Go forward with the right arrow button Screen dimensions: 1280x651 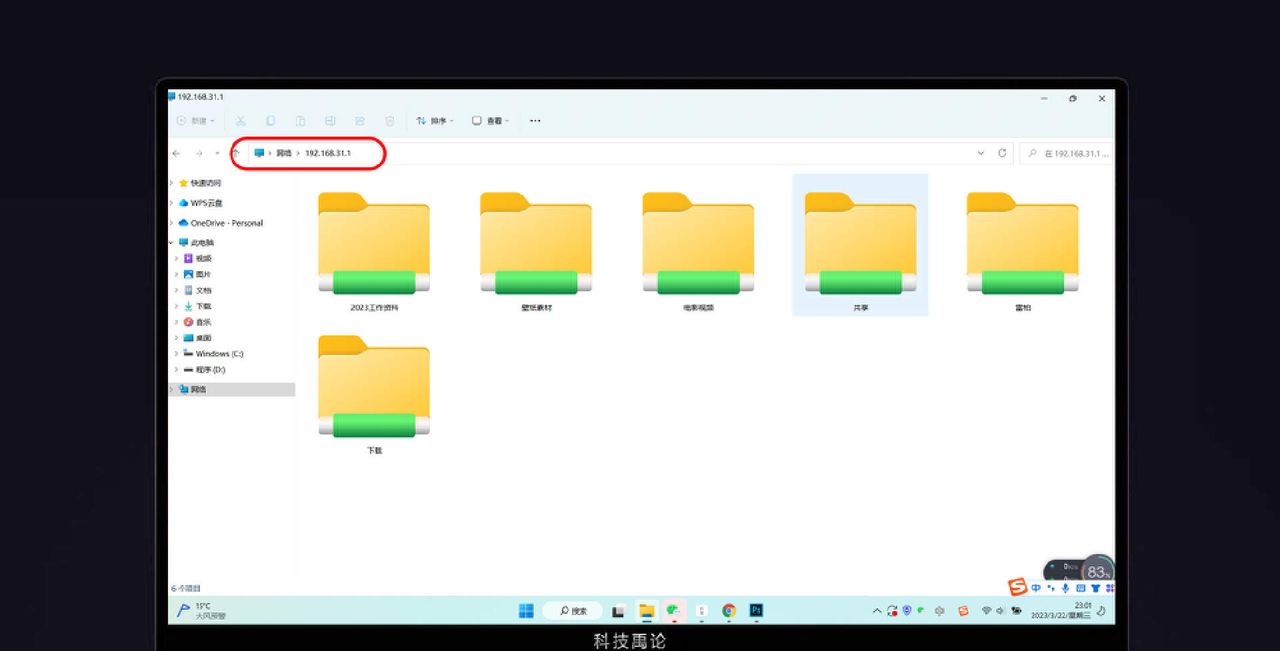(x=199, y=153)
